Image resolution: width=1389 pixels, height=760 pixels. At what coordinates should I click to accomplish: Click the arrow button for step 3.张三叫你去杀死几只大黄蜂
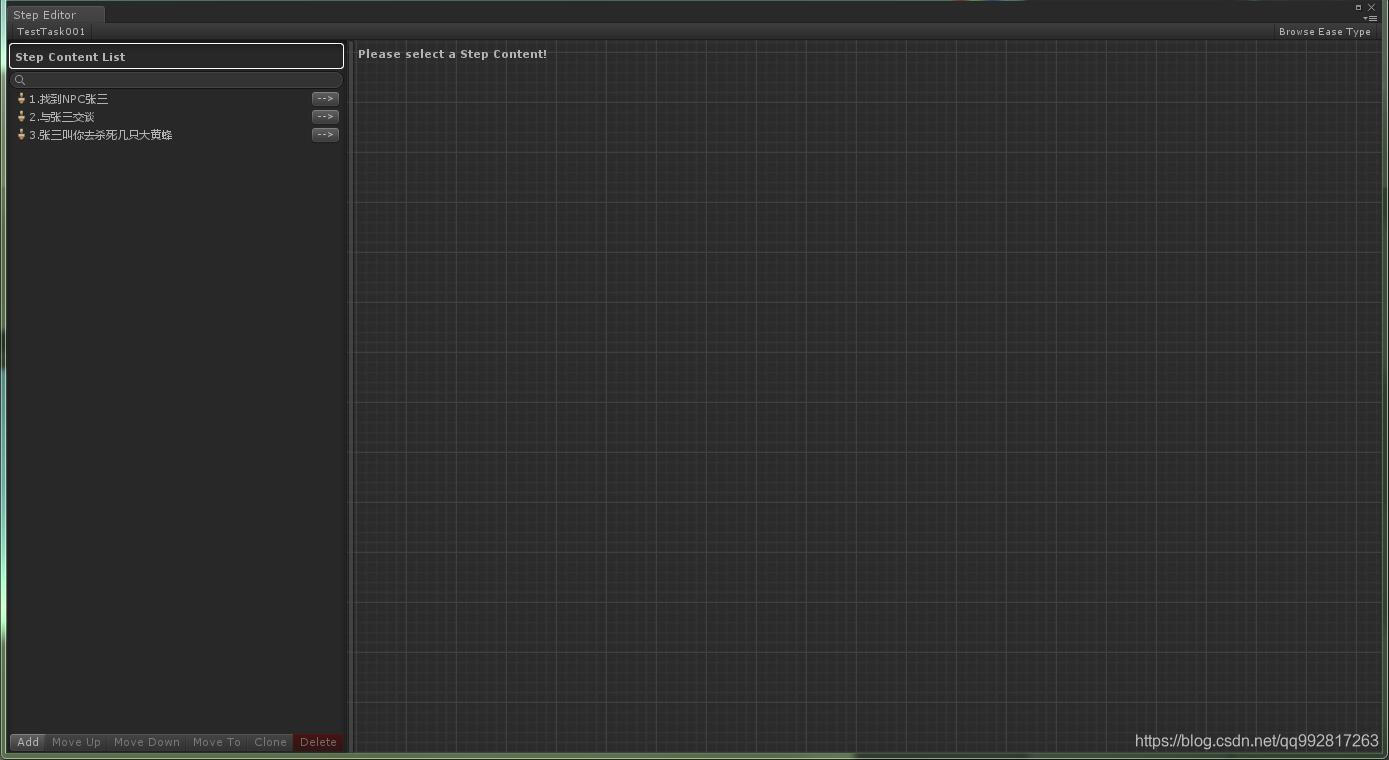325,135
